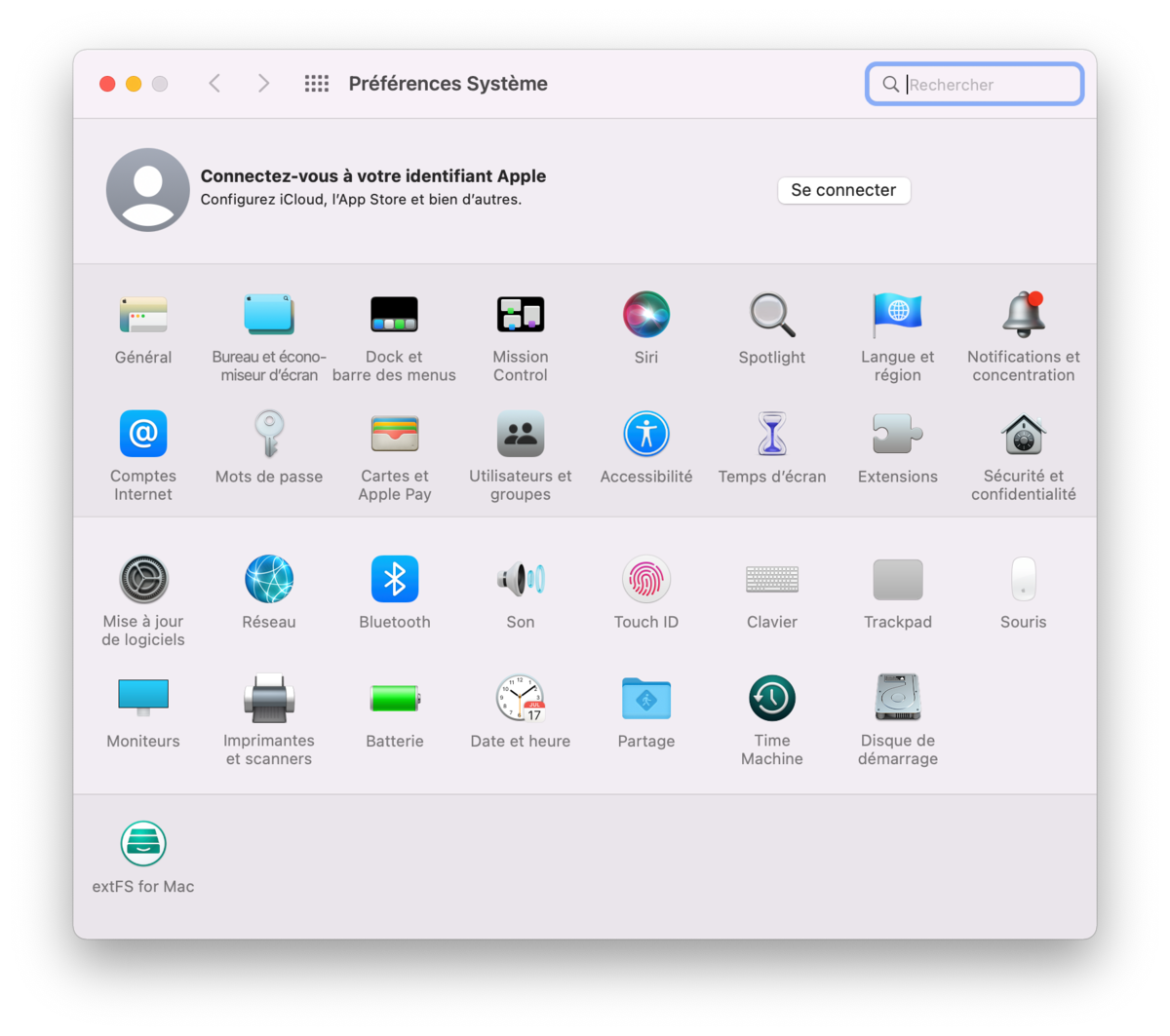Open Siri preferences
1170x1036 pixels.
[645, 315]
